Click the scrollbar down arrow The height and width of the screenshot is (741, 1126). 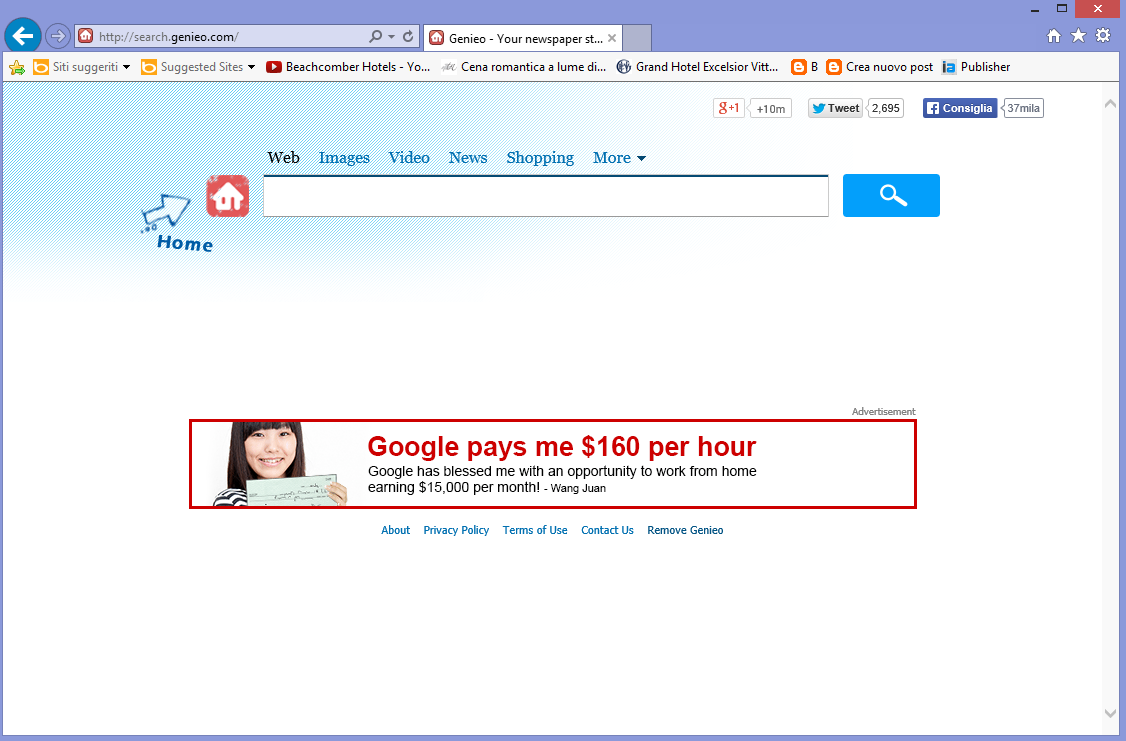coord(1110,713)
